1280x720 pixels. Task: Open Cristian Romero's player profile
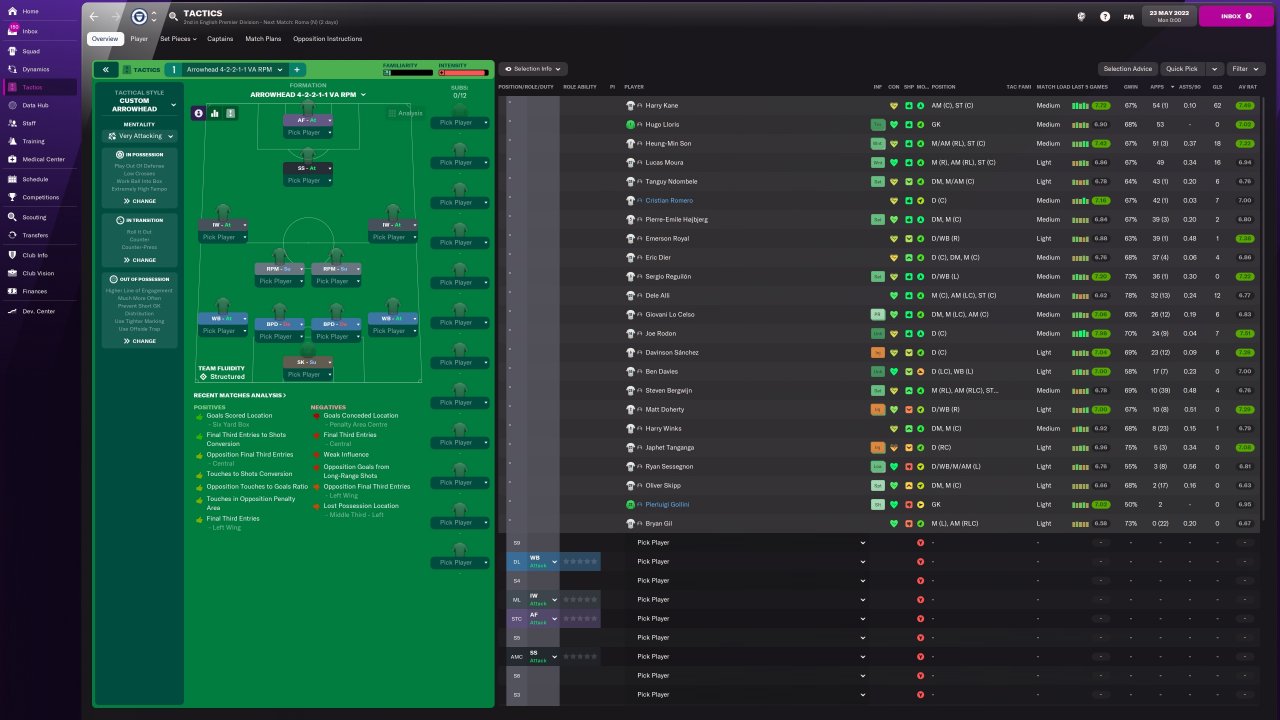click(669, 200)
